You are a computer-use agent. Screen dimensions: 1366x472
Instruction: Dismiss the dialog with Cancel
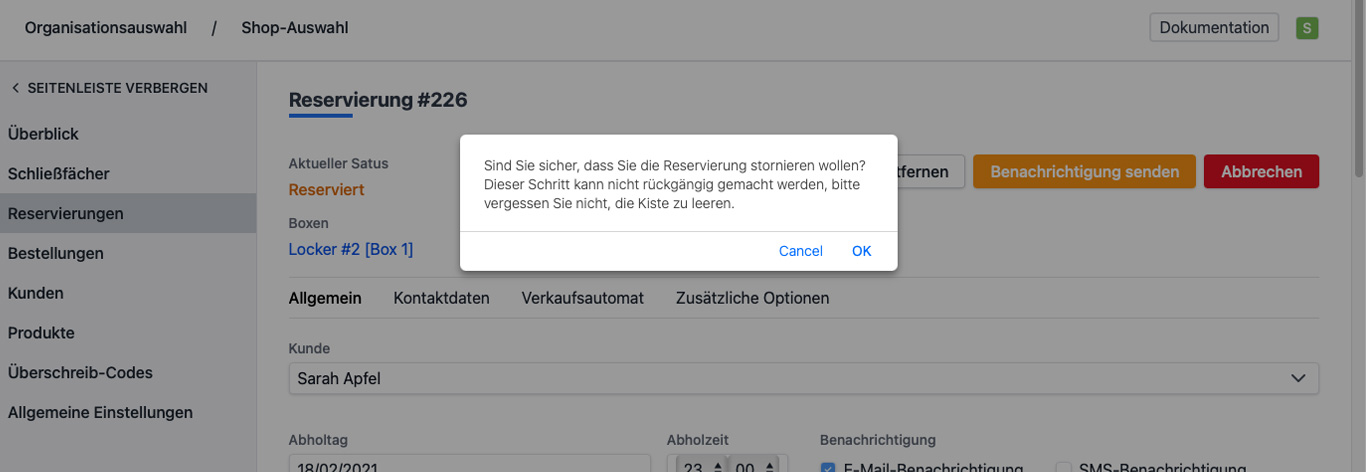(800, 251)
